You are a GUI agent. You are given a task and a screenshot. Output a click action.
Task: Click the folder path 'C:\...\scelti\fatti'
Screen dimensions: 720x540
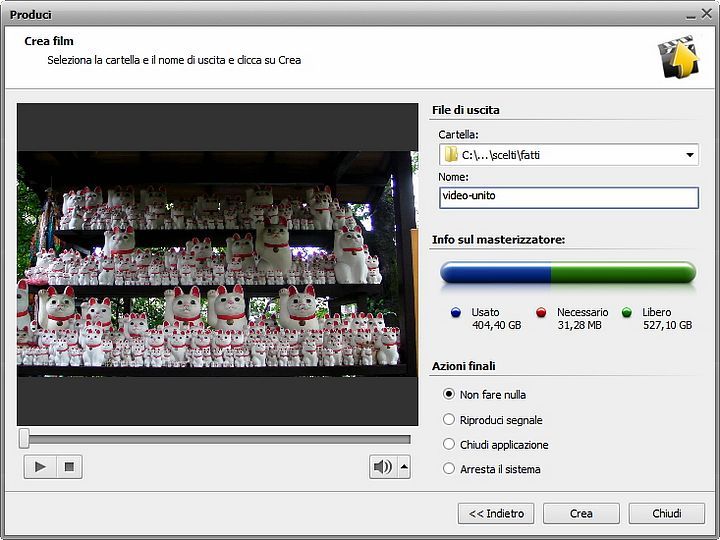501,155
